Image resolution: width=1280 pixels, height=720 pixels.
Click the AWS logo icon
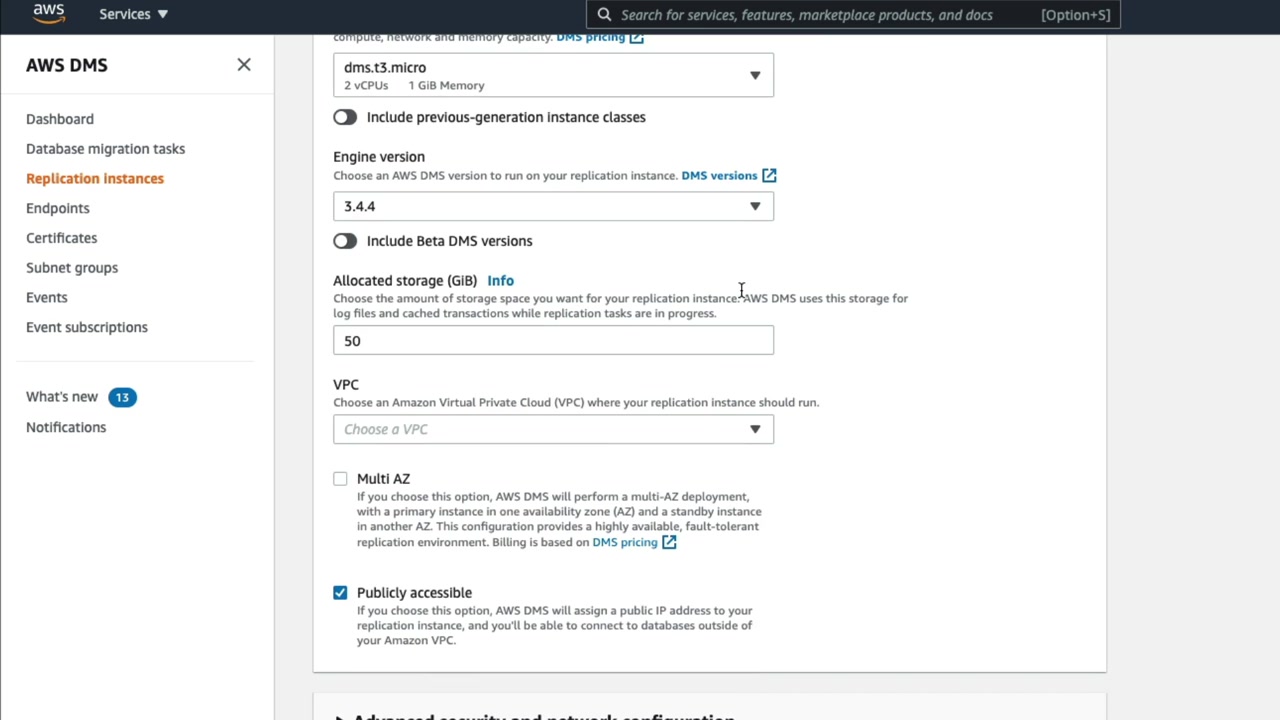pyautogui.click(x=48, y=14)
